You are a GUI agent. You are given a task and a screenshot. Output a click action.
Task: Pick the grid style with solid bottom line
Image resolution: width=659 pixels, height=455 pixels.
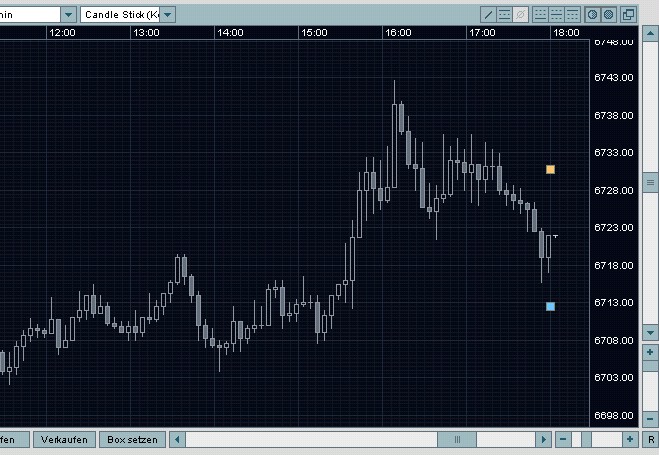click(540, 15)
